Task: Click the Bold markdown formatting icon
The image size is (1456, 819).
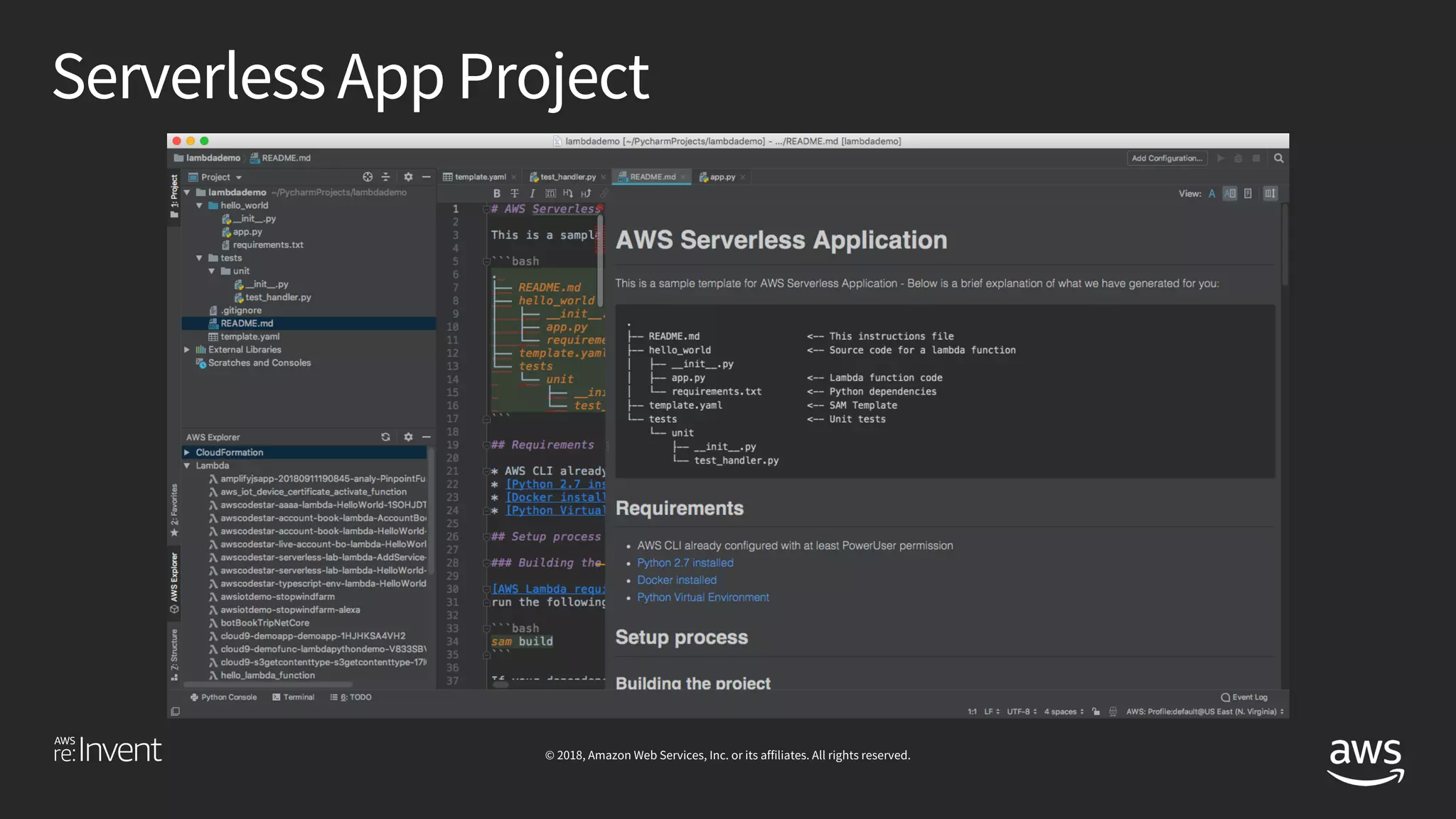Action: (496, 193)
